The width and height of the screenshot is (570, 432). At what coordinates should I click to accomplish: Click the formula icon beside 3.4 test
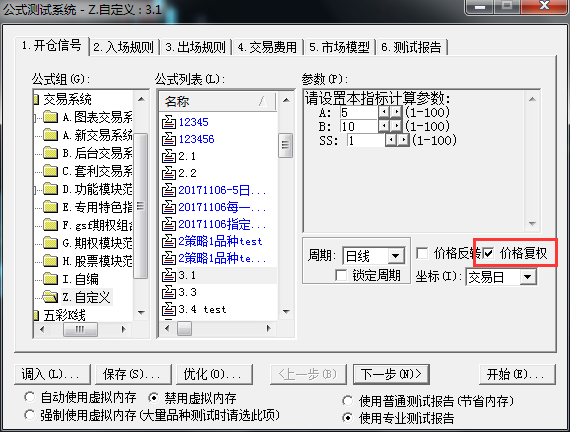tap(169, 309)
